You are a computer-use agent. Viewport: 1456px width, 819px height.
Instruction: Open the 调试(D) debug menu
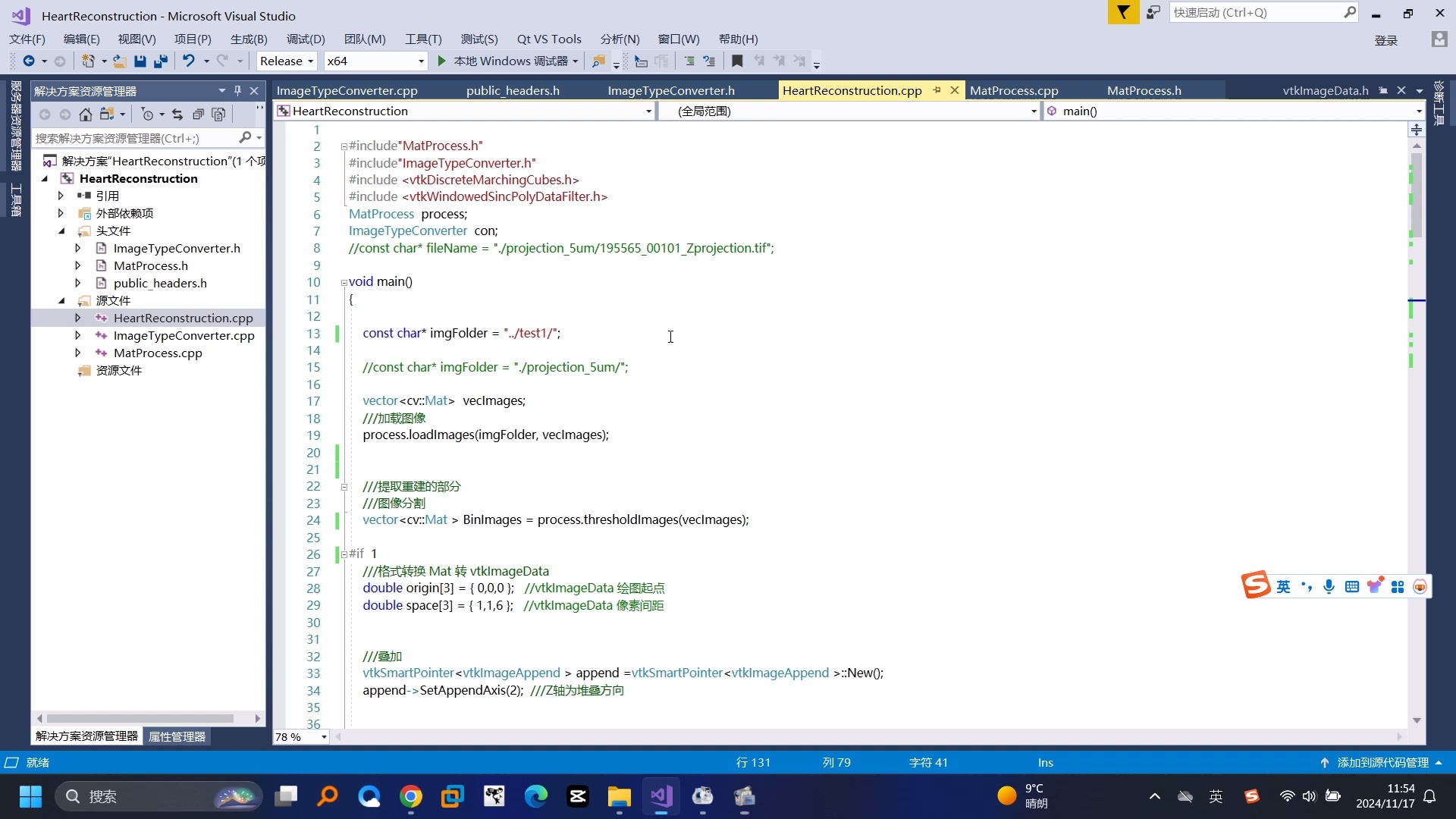pos(306,39)
